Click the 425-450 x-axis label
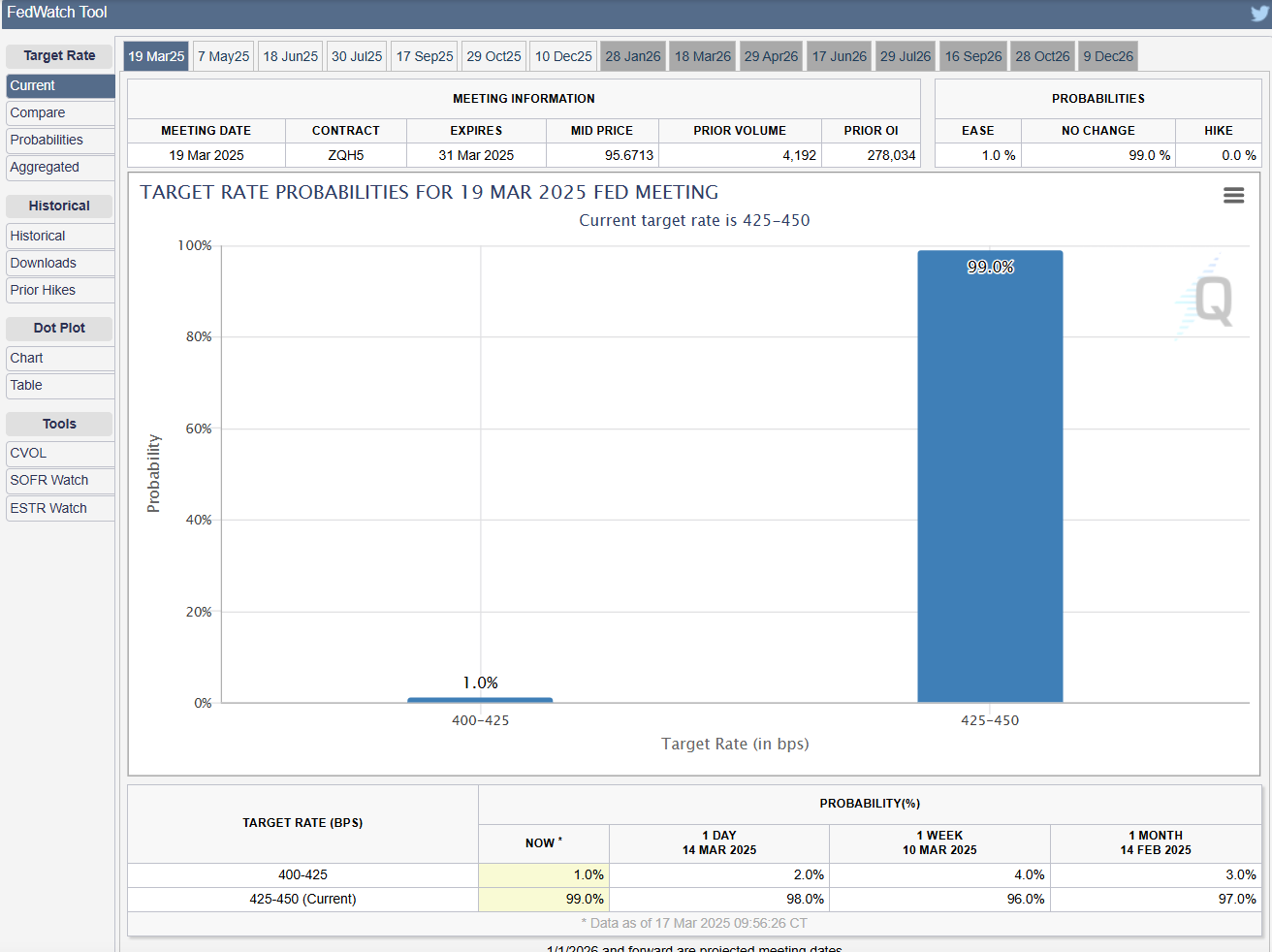This screenshot has width=1272, height=952. pyautogui.click(x=990, y=720)
